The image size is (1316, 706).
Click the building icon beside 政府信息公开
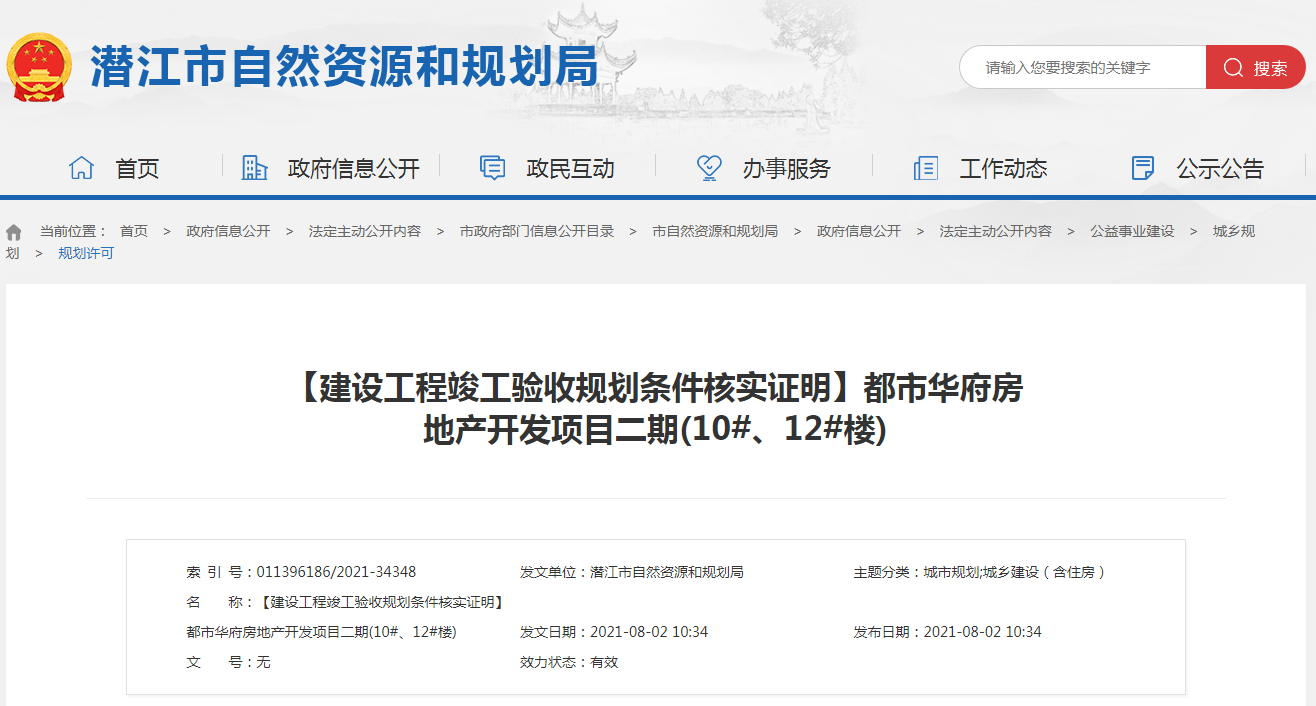[255, 168]
